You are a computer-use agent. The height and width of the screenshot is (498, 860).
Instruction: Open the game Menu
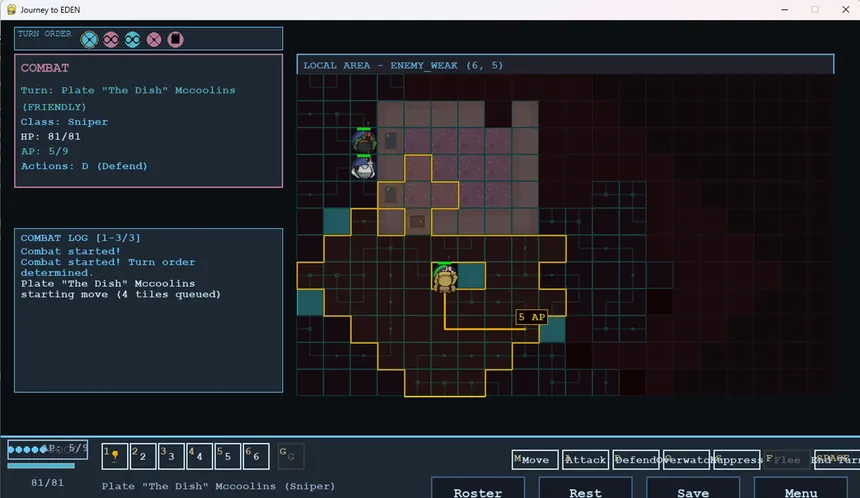[801, 489]
